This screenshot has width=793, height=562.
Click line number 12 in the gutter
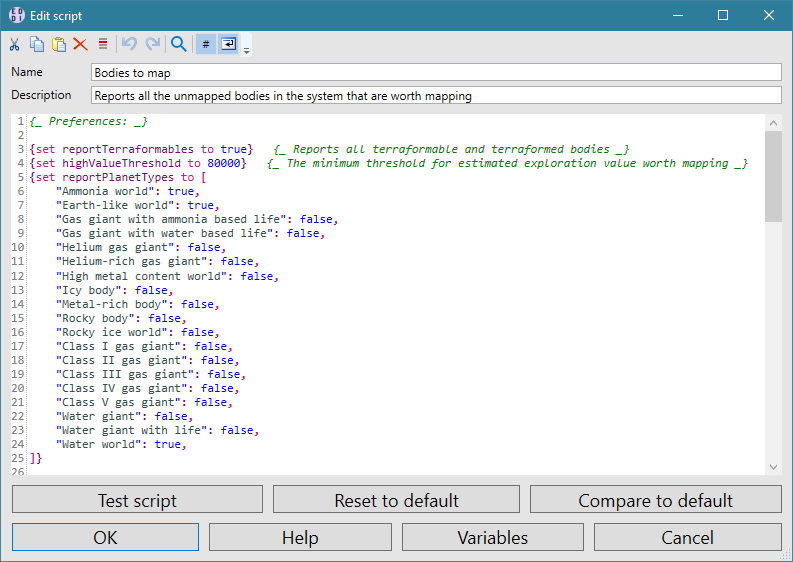click(x=18, y=276)
